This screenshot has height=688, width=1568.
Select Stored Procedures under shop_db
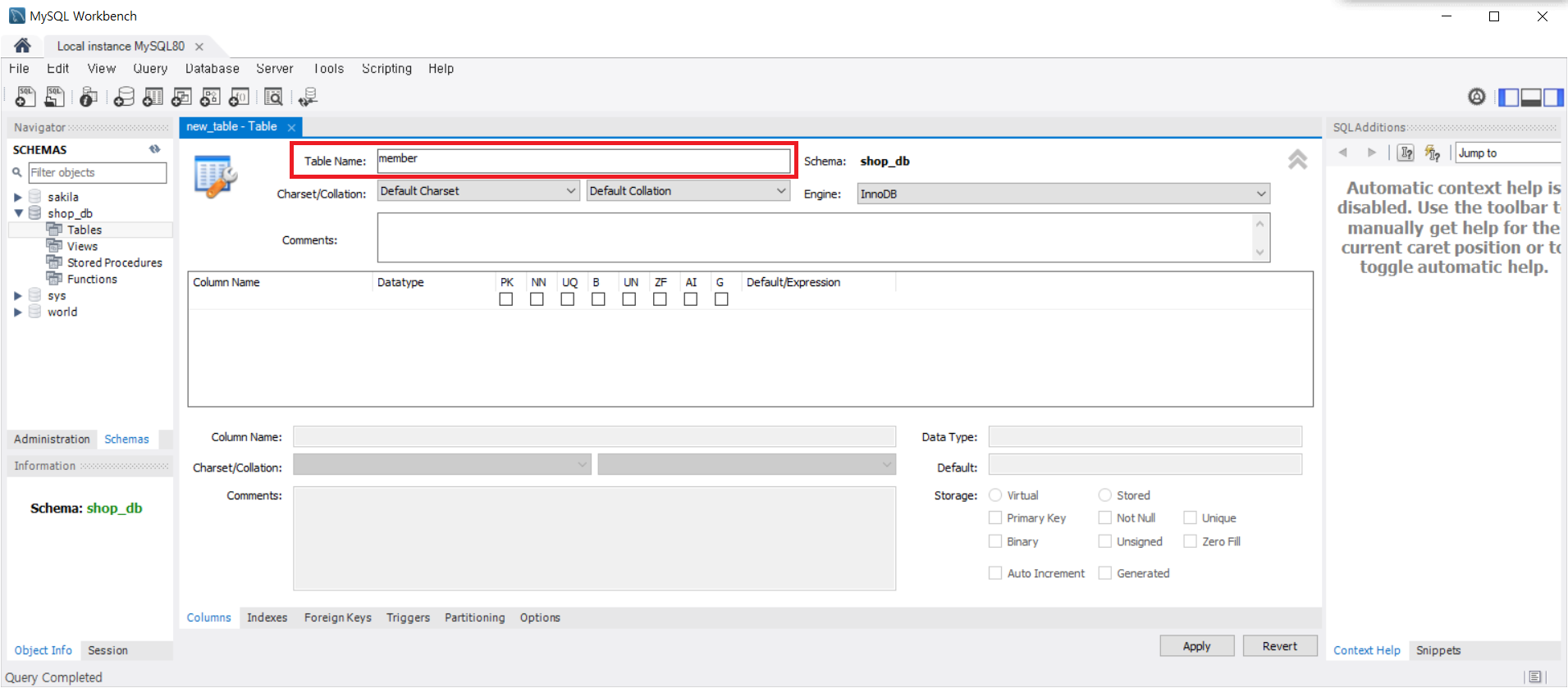click(114, 262)
